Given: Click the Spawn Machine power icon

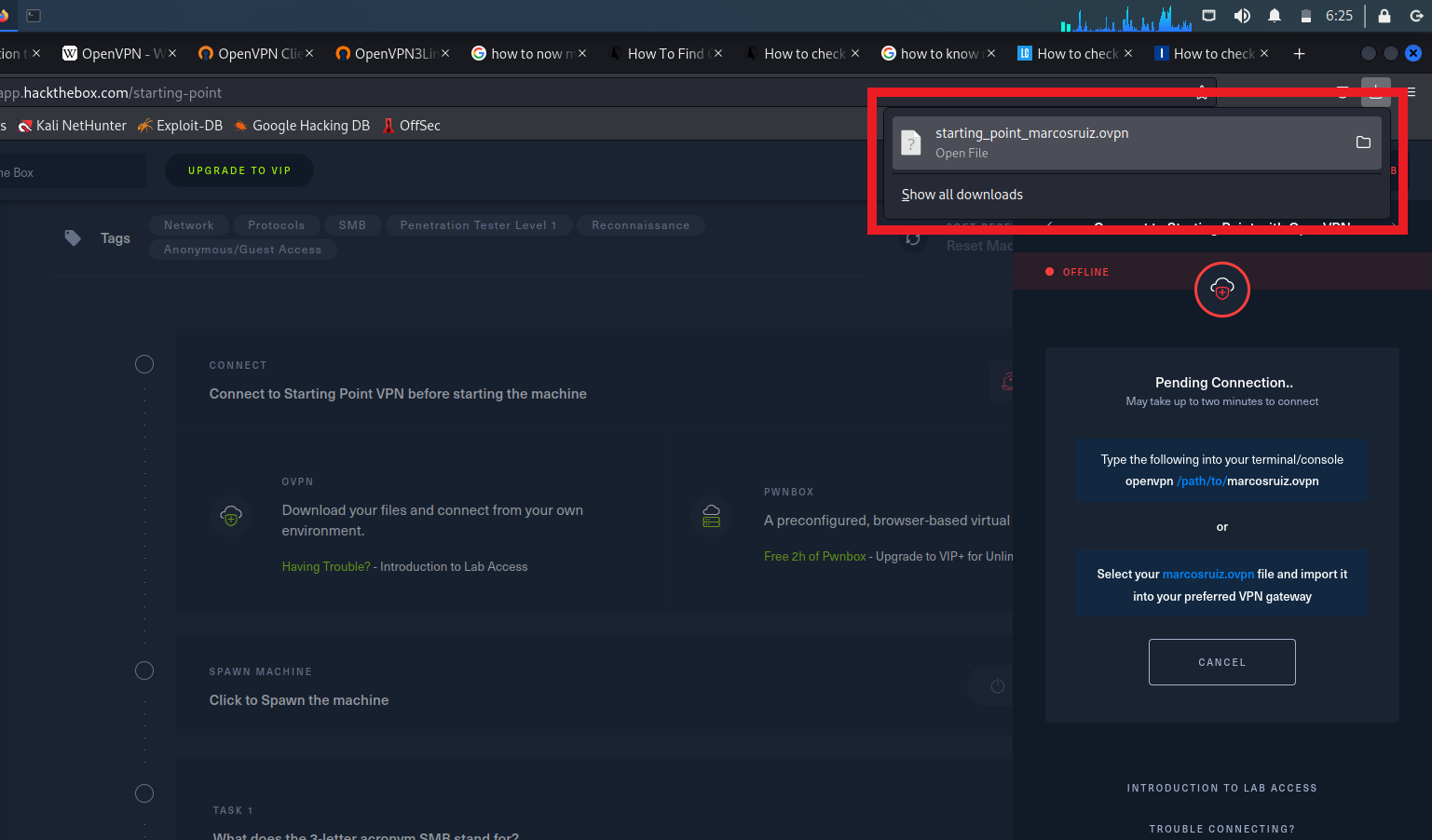Looking at the screenshot, I should (x=998, y=685).
